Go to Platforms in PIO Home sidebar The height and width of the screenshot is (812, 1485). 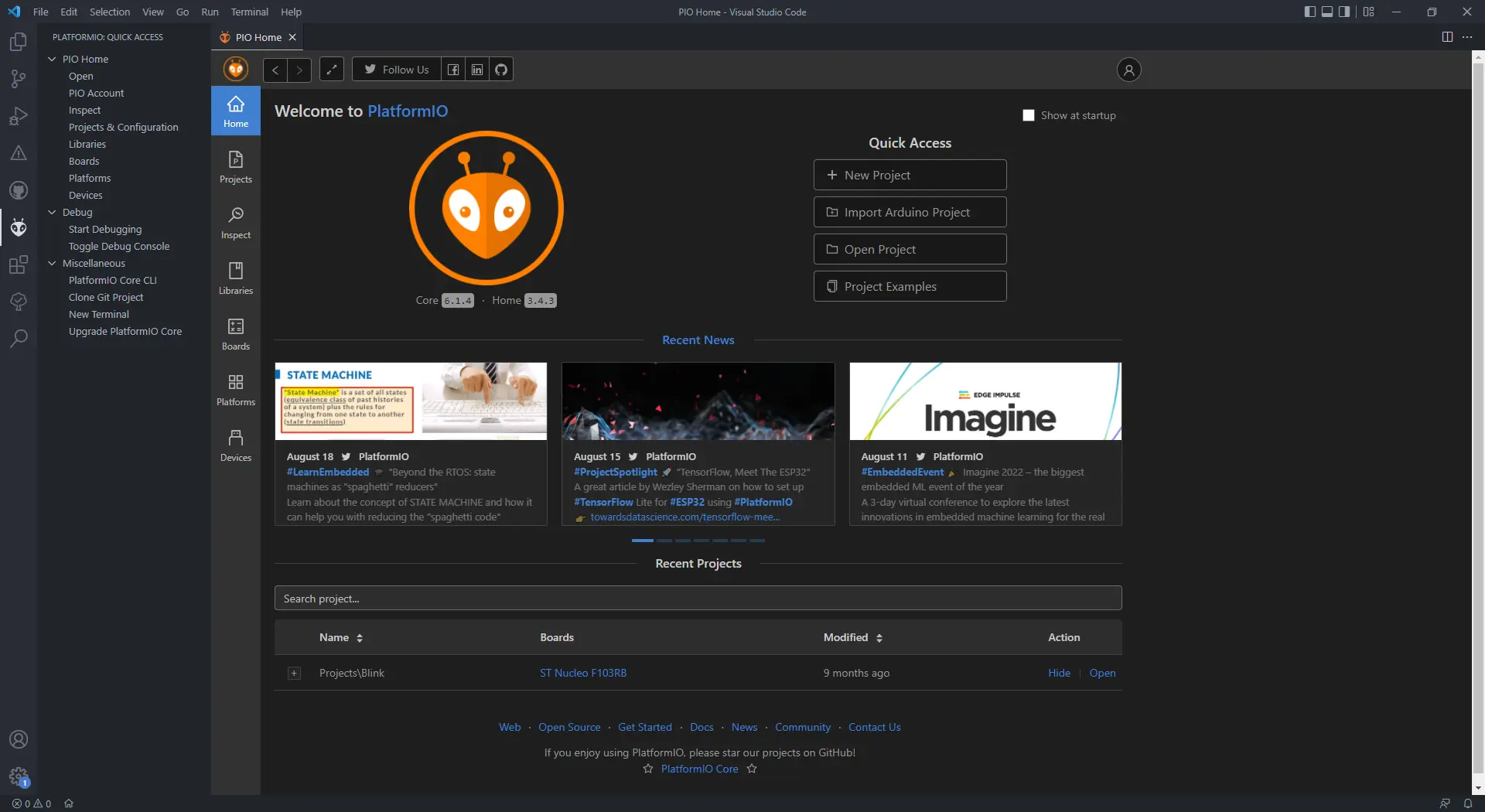[x=236, y=391]
